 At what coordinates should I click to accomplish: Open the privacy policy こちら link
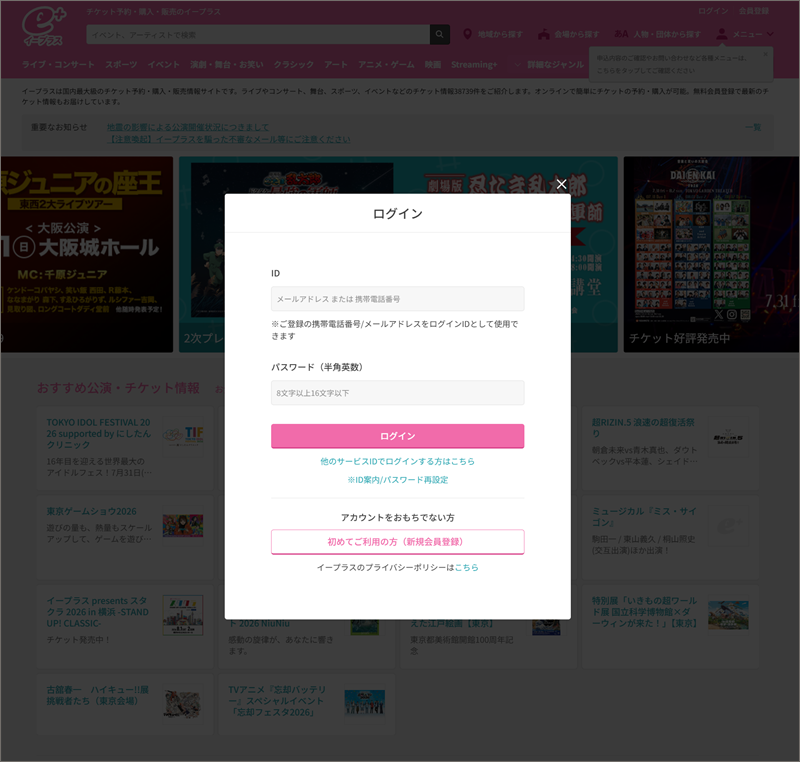coord(466,567)
